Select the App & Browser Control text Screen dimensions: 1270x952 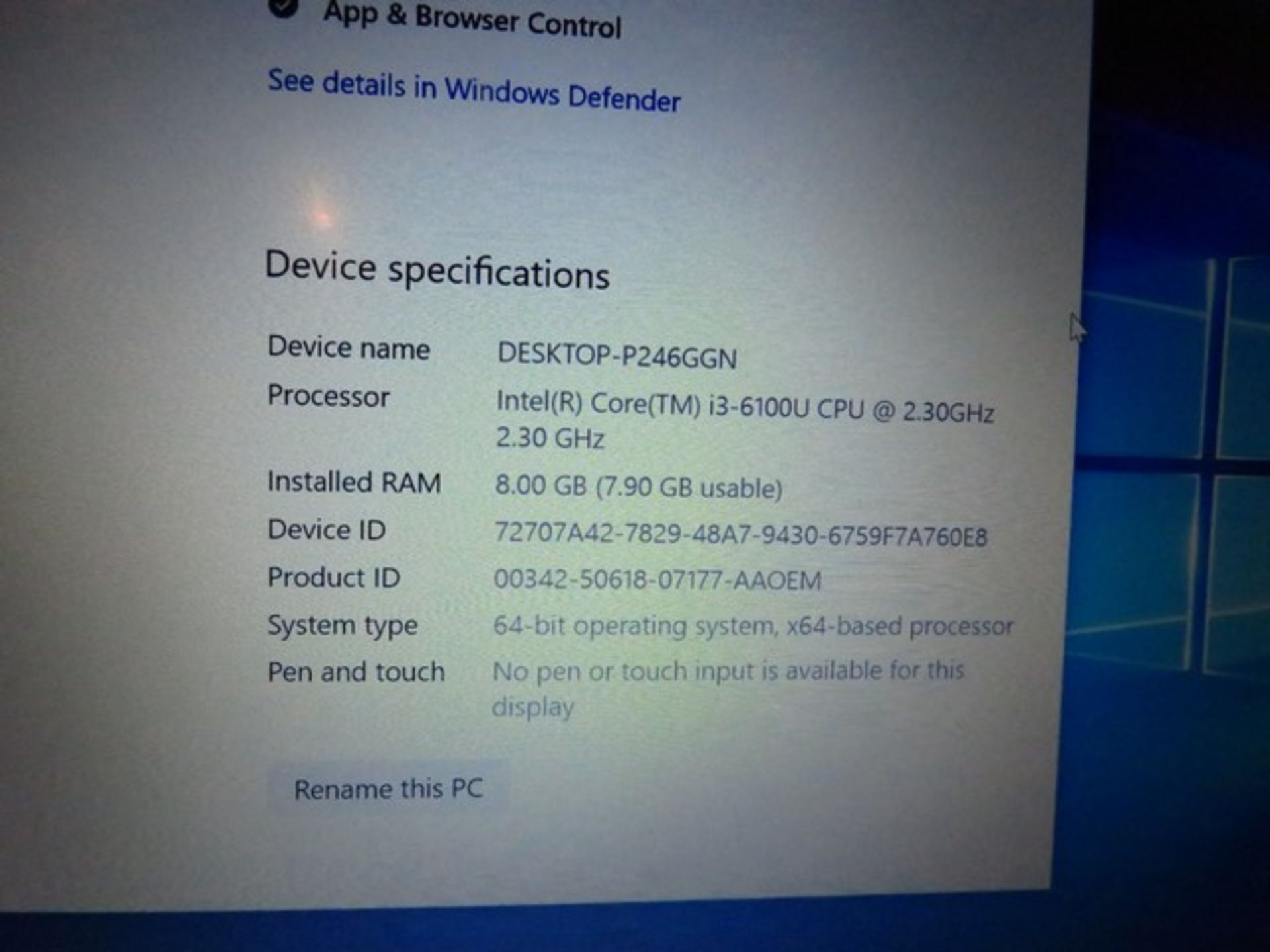[472, 20]
